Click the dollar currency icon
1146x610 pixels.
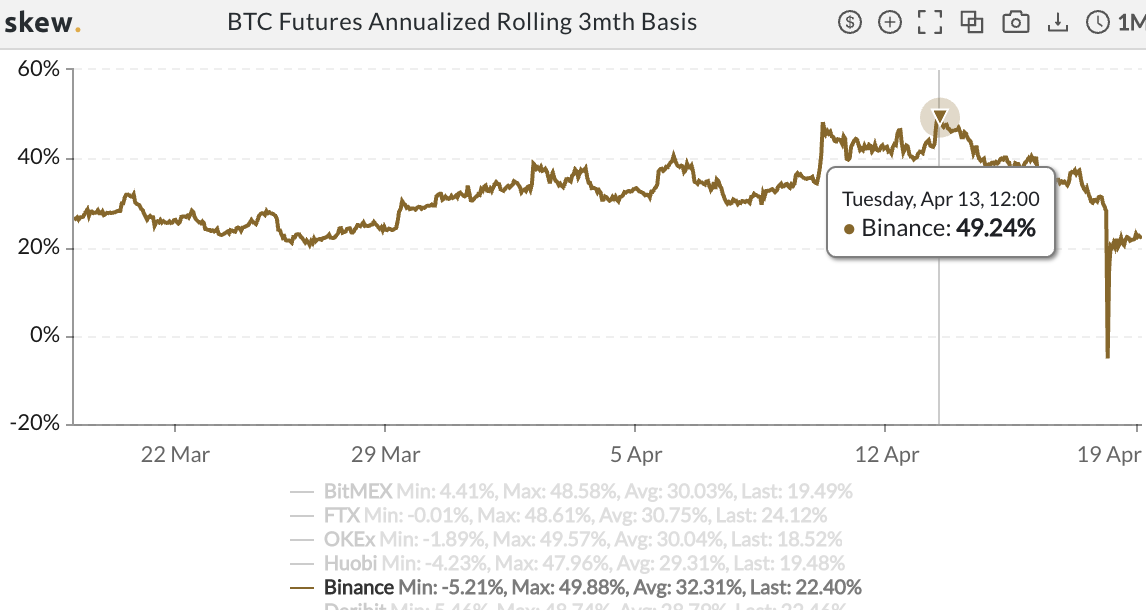click(849, 23)
